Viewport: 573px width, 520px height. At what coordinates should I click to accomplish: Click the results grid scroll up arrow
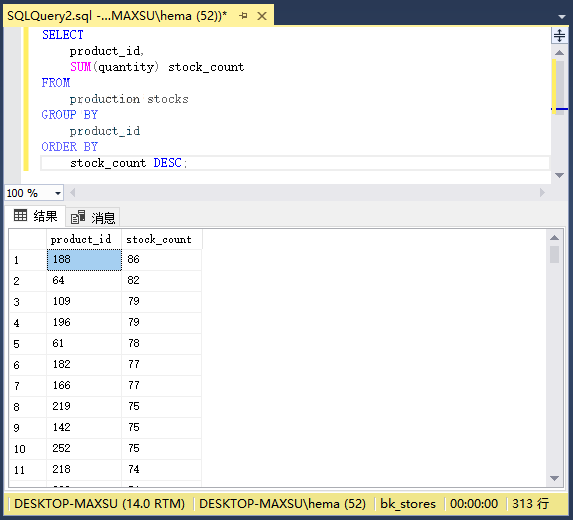pyautogui.click(x=554, y=238)
